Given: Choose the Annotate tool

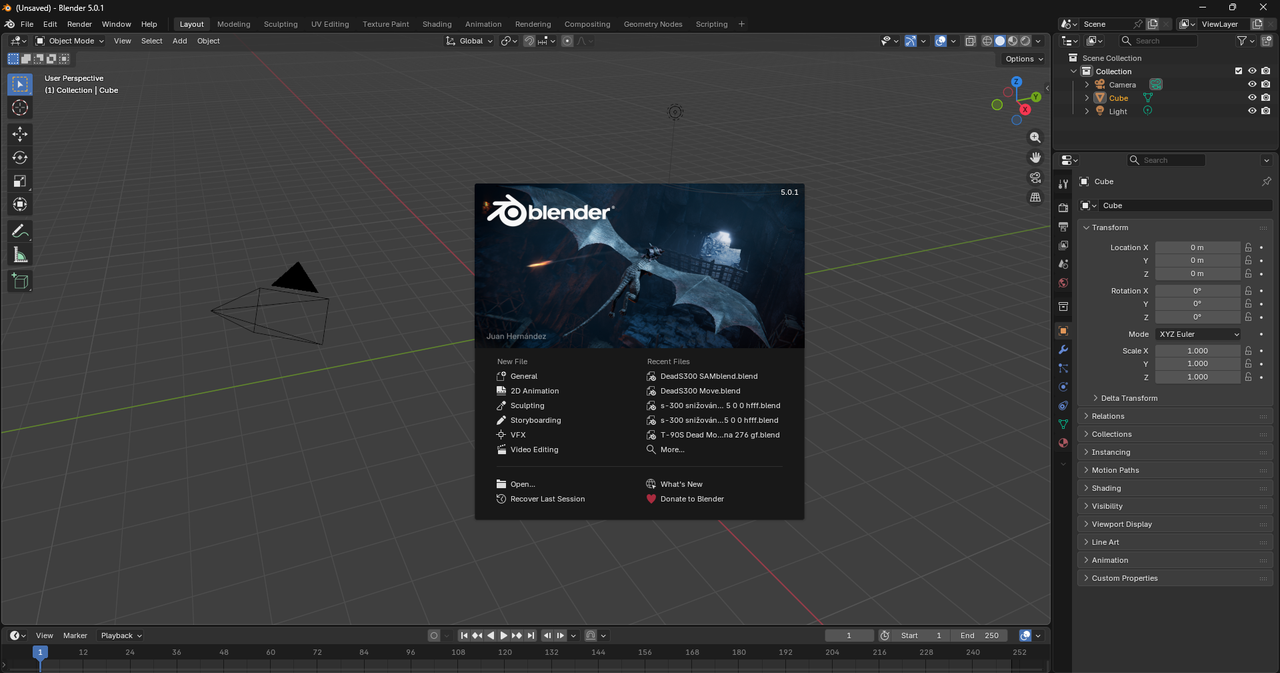Looking at the screenshot, I should pos(20,231).
